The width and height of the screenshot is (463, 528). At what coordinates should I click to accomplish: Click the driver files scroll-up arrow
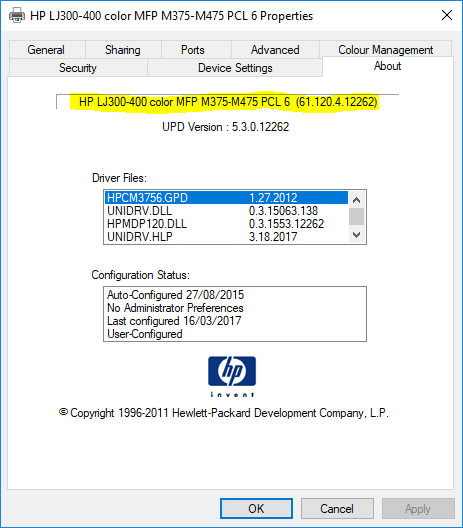pos(357,200)
